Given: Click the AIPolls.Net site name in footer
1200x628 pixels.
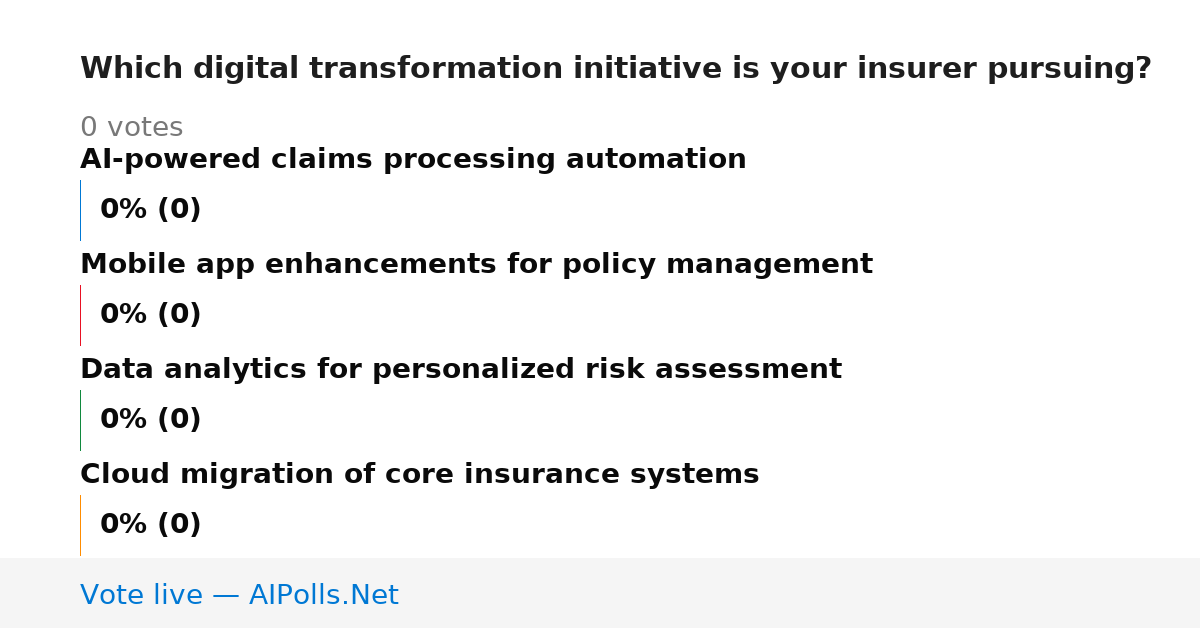Looking at the screenshot, I should point(323,596).
